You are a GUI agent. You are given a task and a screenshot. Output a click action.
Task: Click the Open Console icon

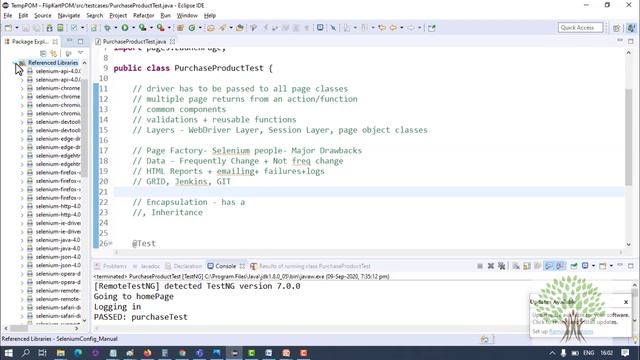click(x=603, y=266)
